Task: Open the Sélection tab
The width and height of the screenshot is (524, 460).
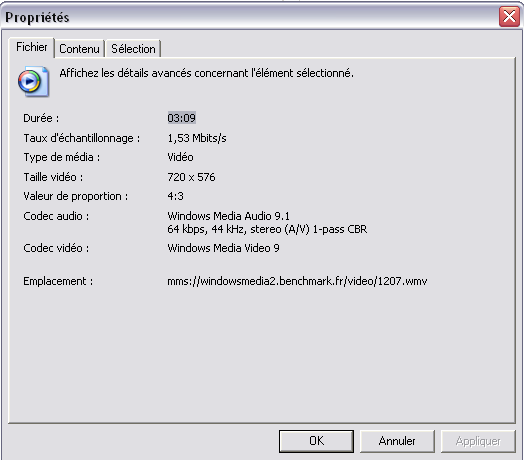Action: pyautogui.click(x=133, y=49)
